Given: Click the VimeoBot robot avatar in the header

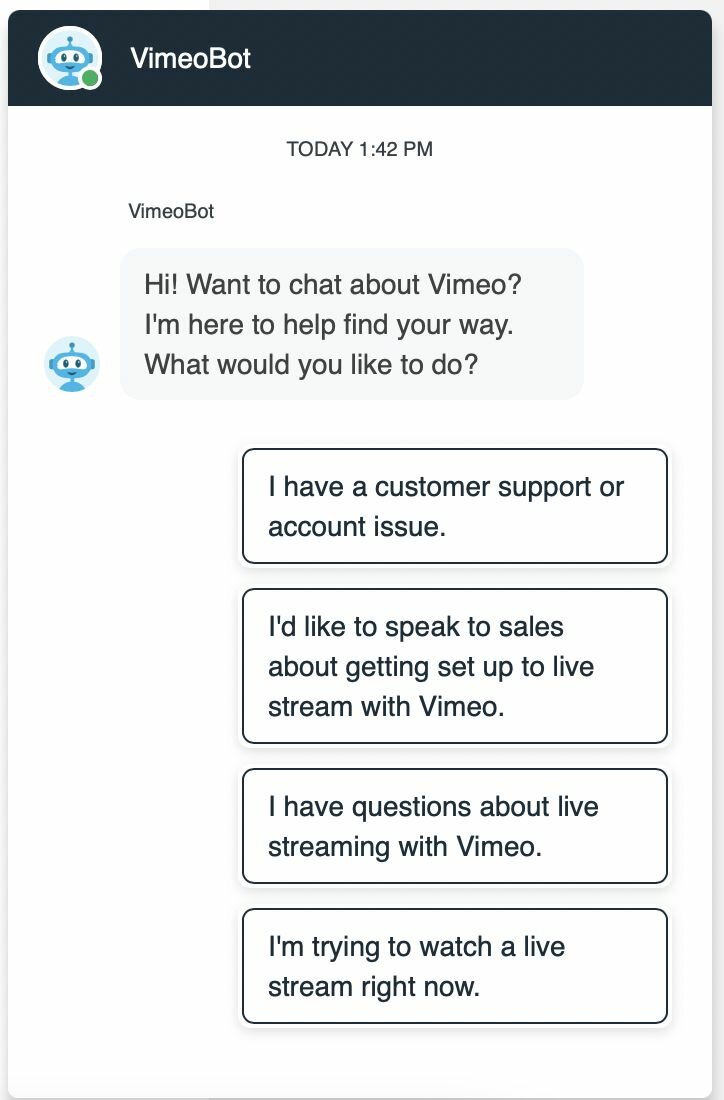Looking at the screenshot, I should coord(68,56).
